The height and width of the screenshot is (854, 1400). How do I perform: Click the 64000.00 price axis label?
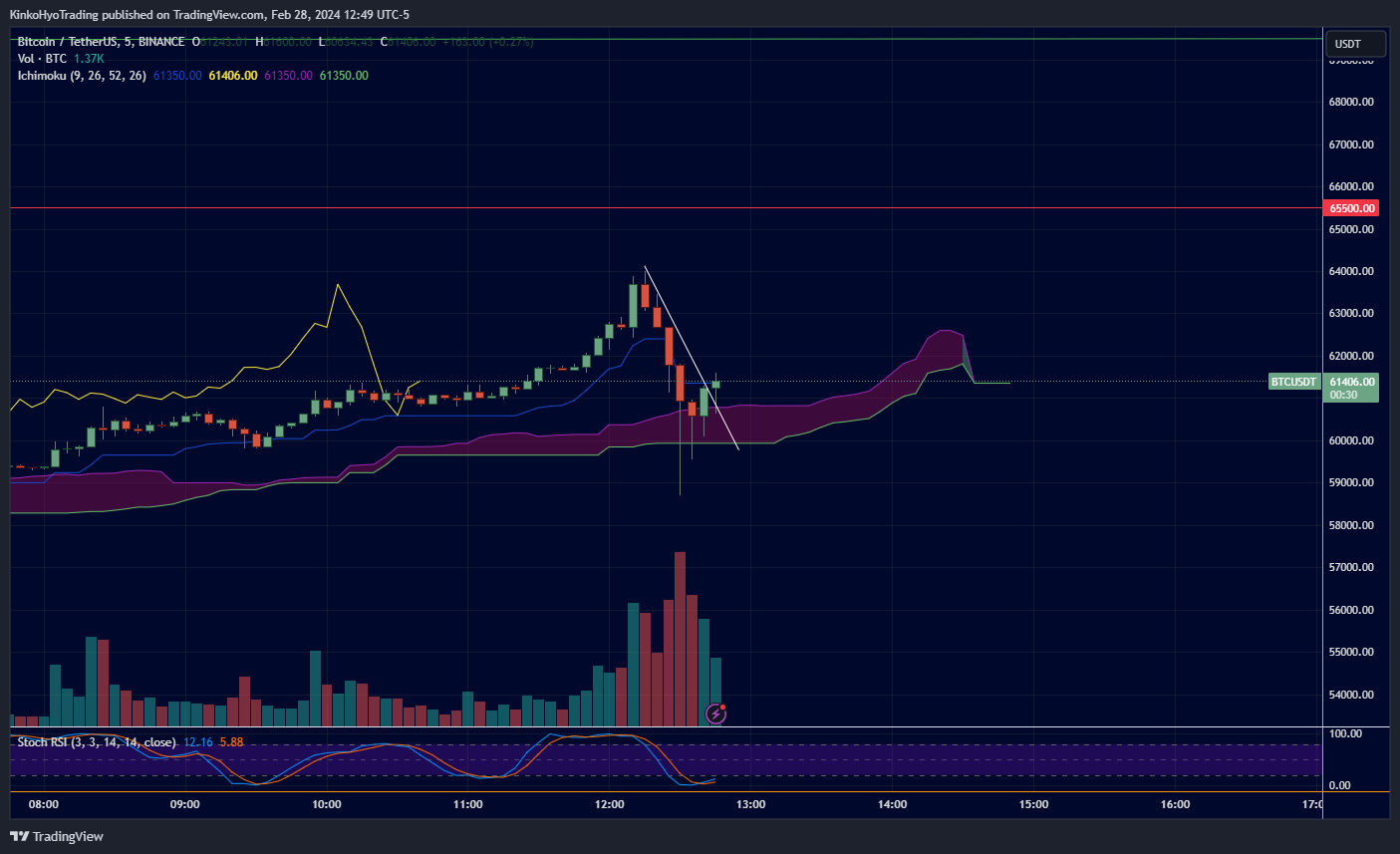point(1352,271)
